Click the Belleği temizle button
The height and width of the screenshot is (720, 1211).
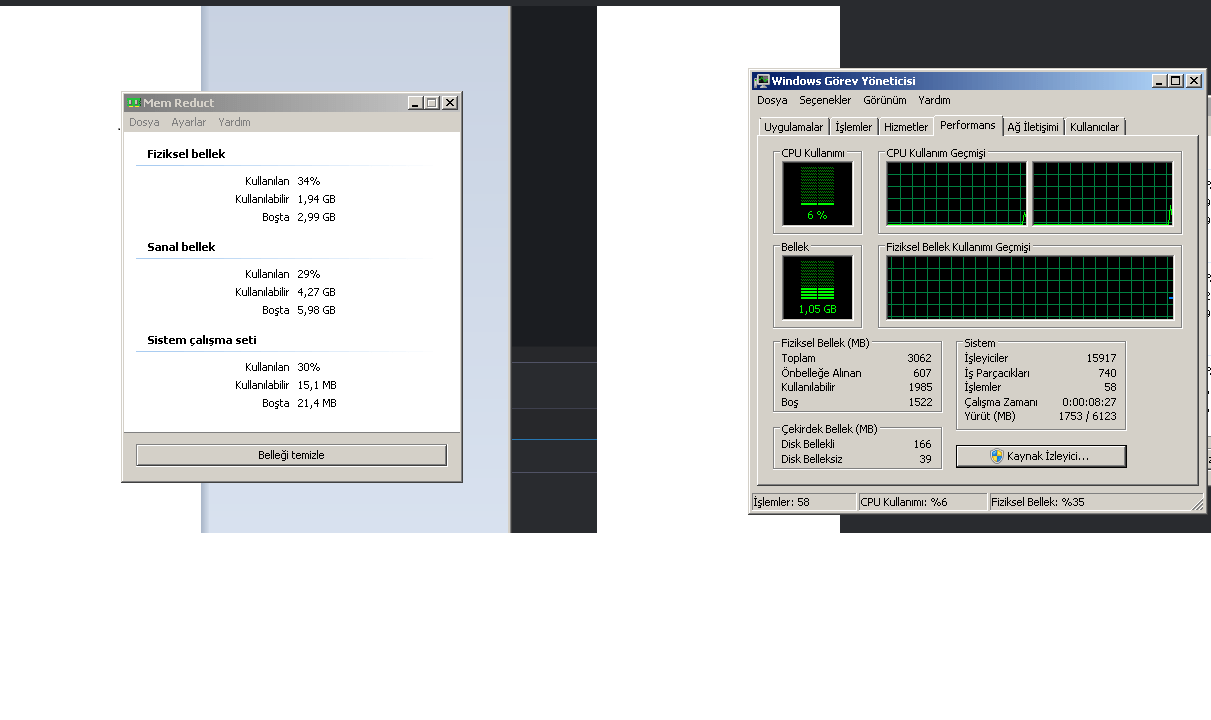tap(291, 455)
